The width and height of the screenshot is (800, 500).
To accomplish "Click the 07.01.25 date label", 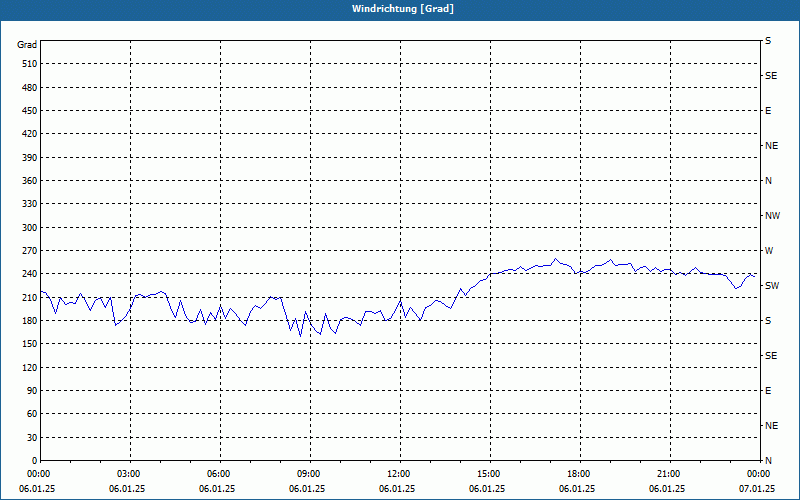I will point(757,489).
